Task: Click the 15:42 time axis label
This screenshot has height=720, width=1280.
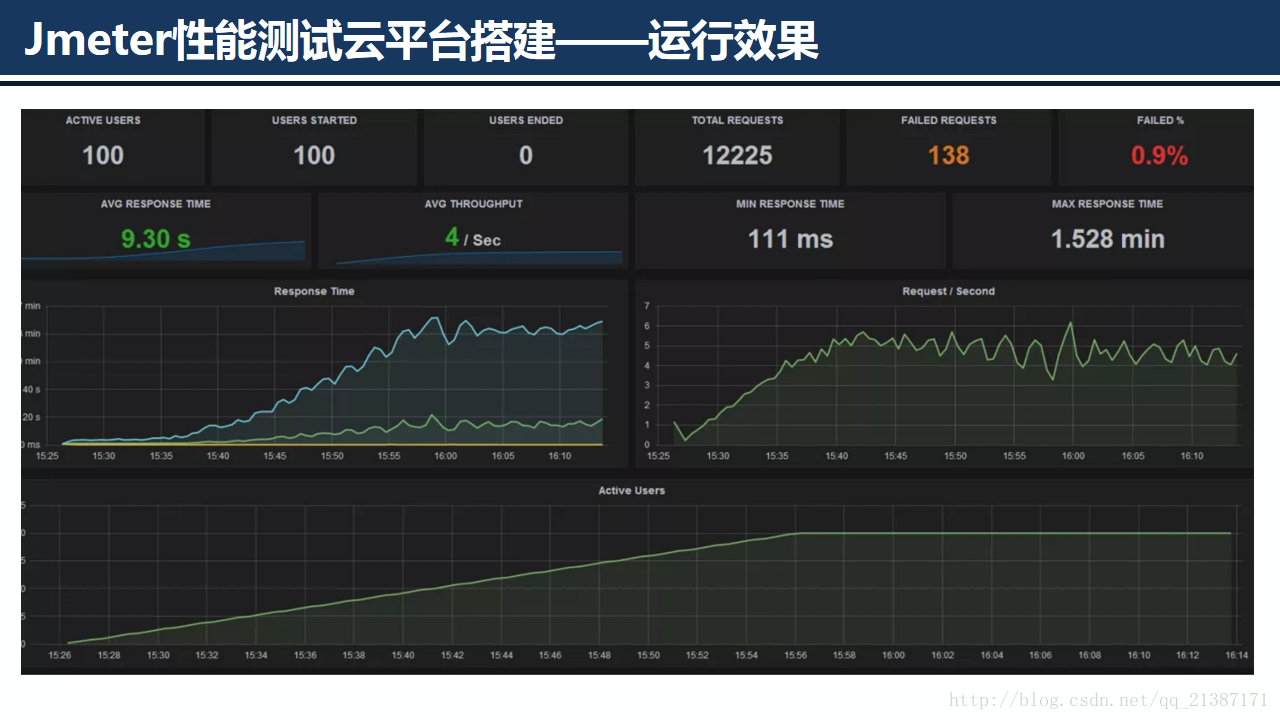Action: click(452, 656)
